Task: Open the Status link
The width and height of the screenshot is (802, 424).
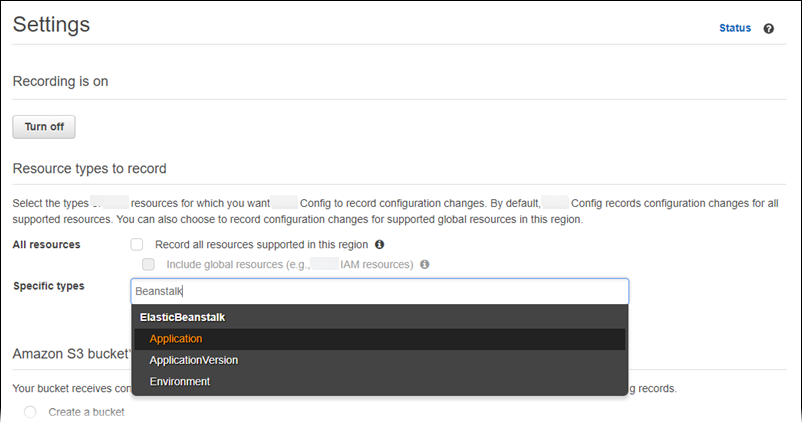Action: coord(734,28)
